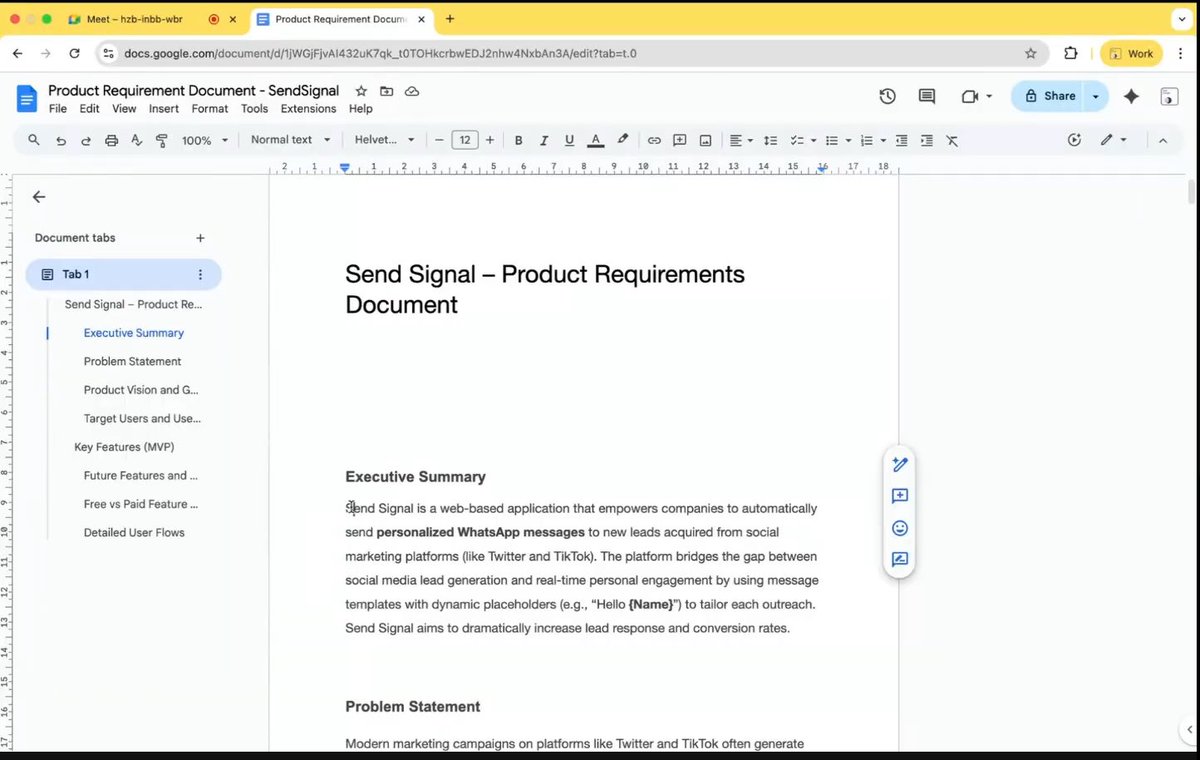Open version history
This screenshot has width=1200, height=760.
pos(887,96)
